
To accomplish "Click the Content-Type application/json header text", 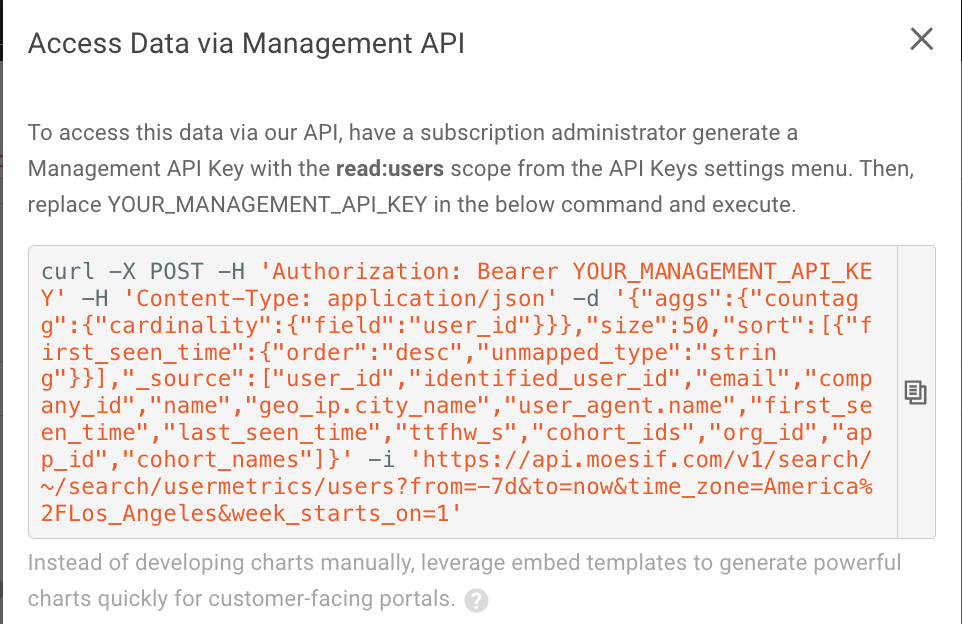I will [x=290, y=298].
